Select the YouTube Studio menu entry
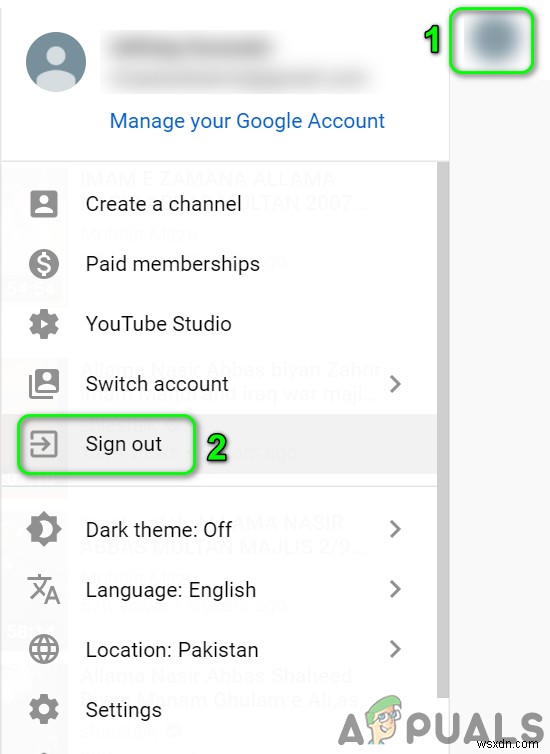Screen dimensions: 550x754 [219, 324]
